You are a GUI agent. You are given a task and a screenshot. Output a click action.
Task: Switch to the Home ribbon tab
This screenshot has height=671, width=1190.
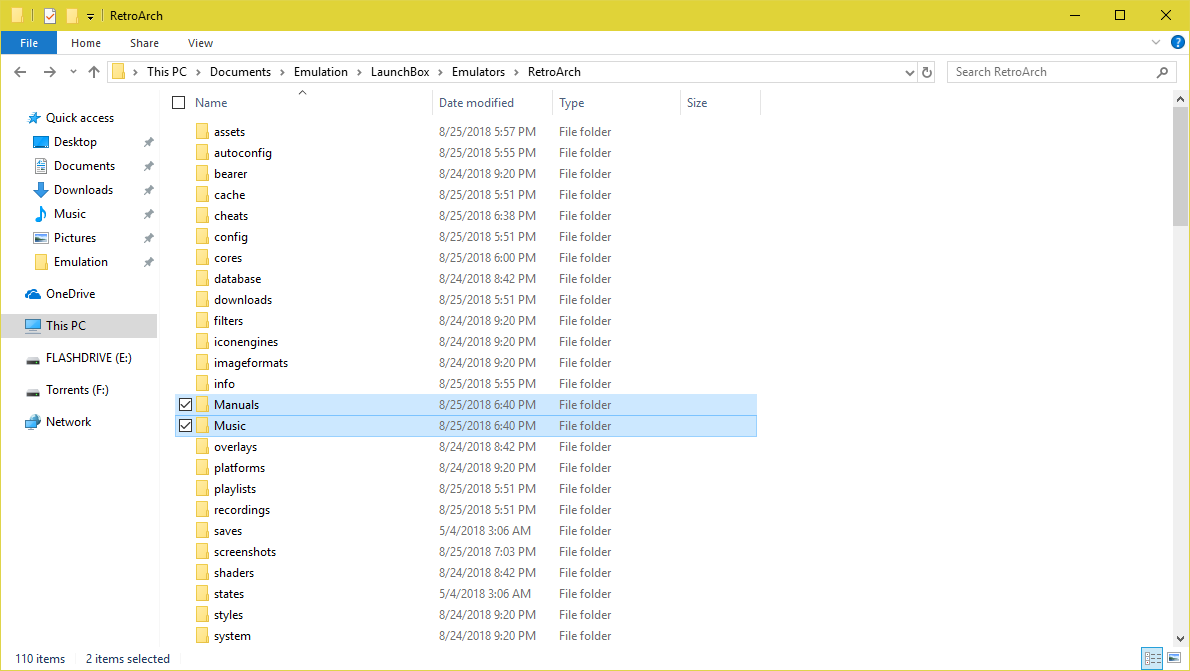click(x=86, y=43)
